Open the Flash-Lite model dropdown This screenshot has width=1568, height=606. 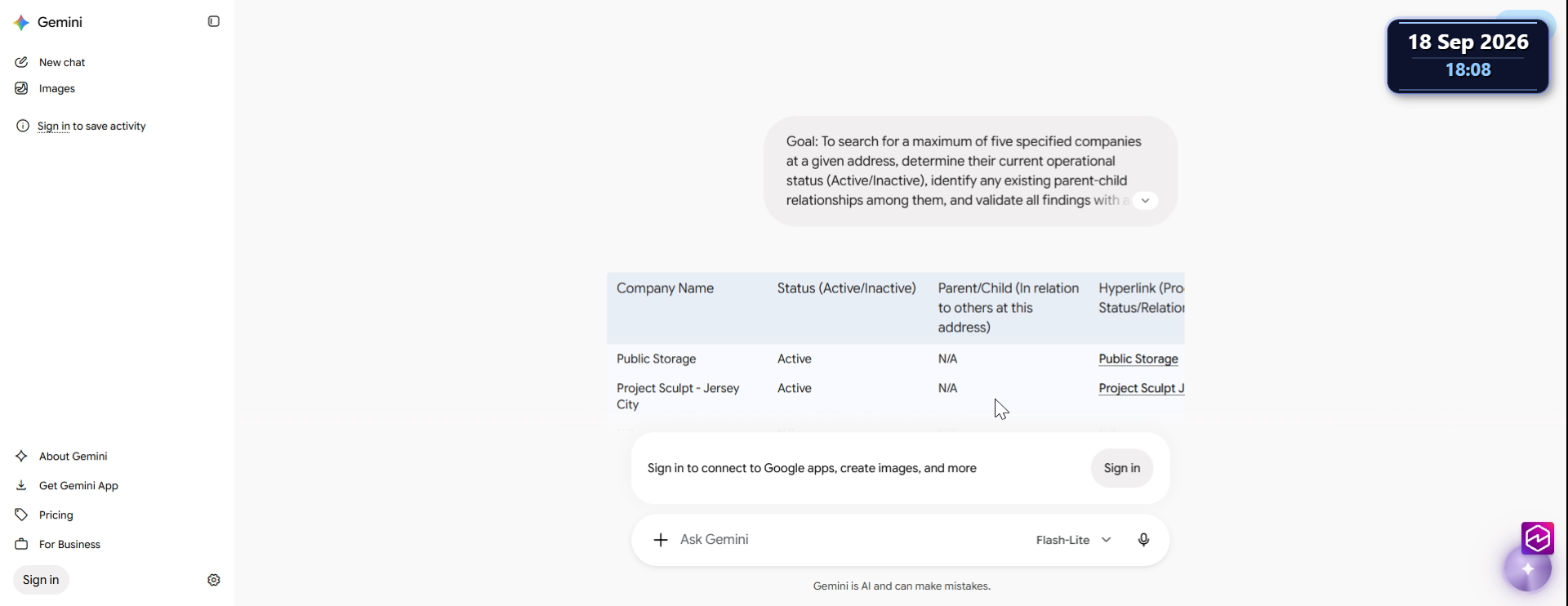(1073, 540)
